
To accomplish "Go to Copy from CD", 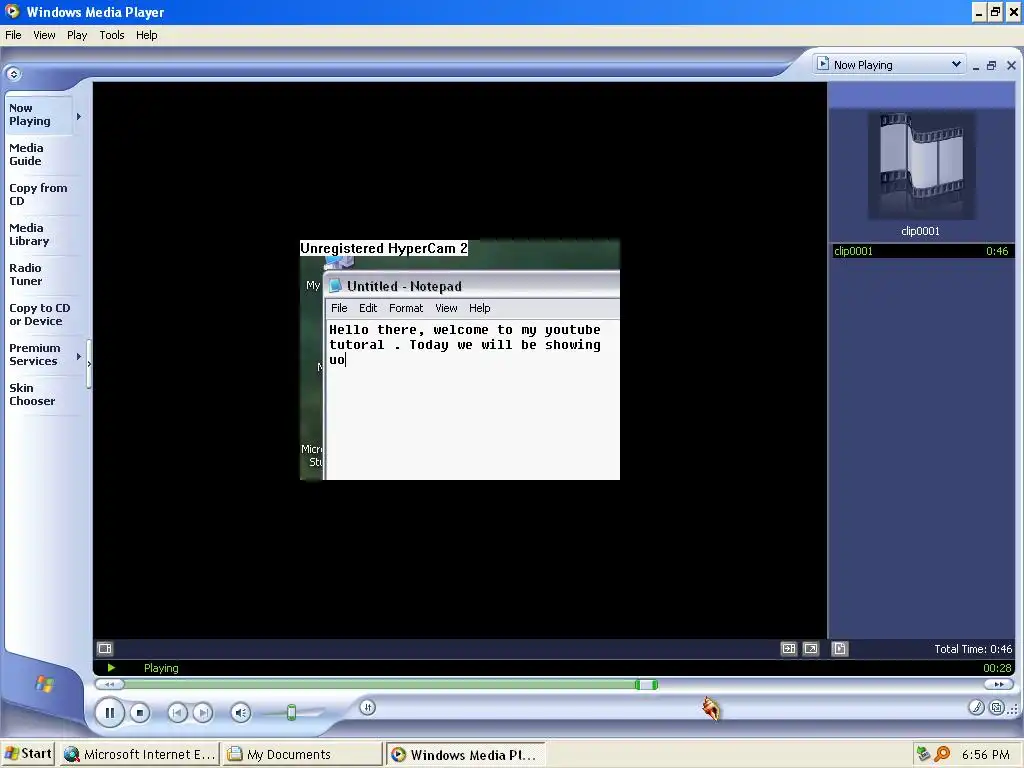I will (x=38, y=194).
